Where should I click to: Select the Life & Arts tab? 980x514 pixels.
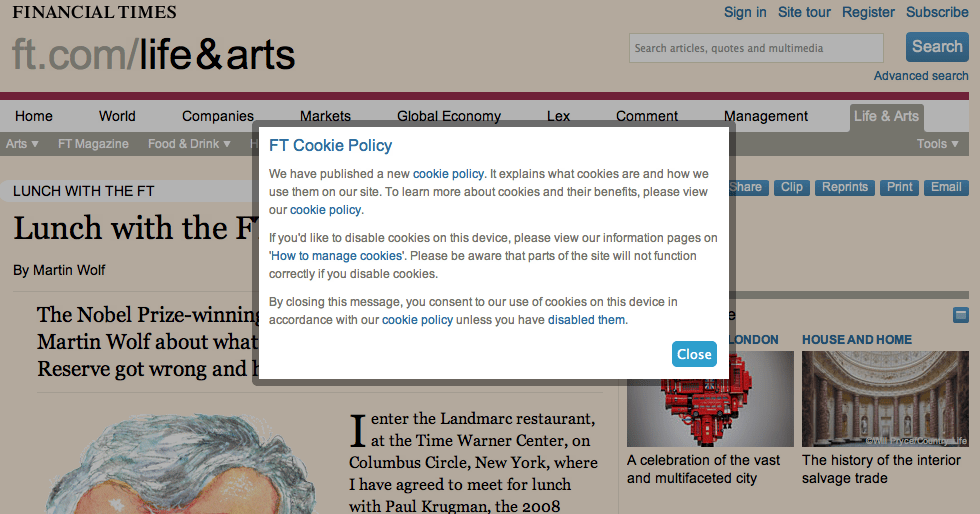coord(886,117)
